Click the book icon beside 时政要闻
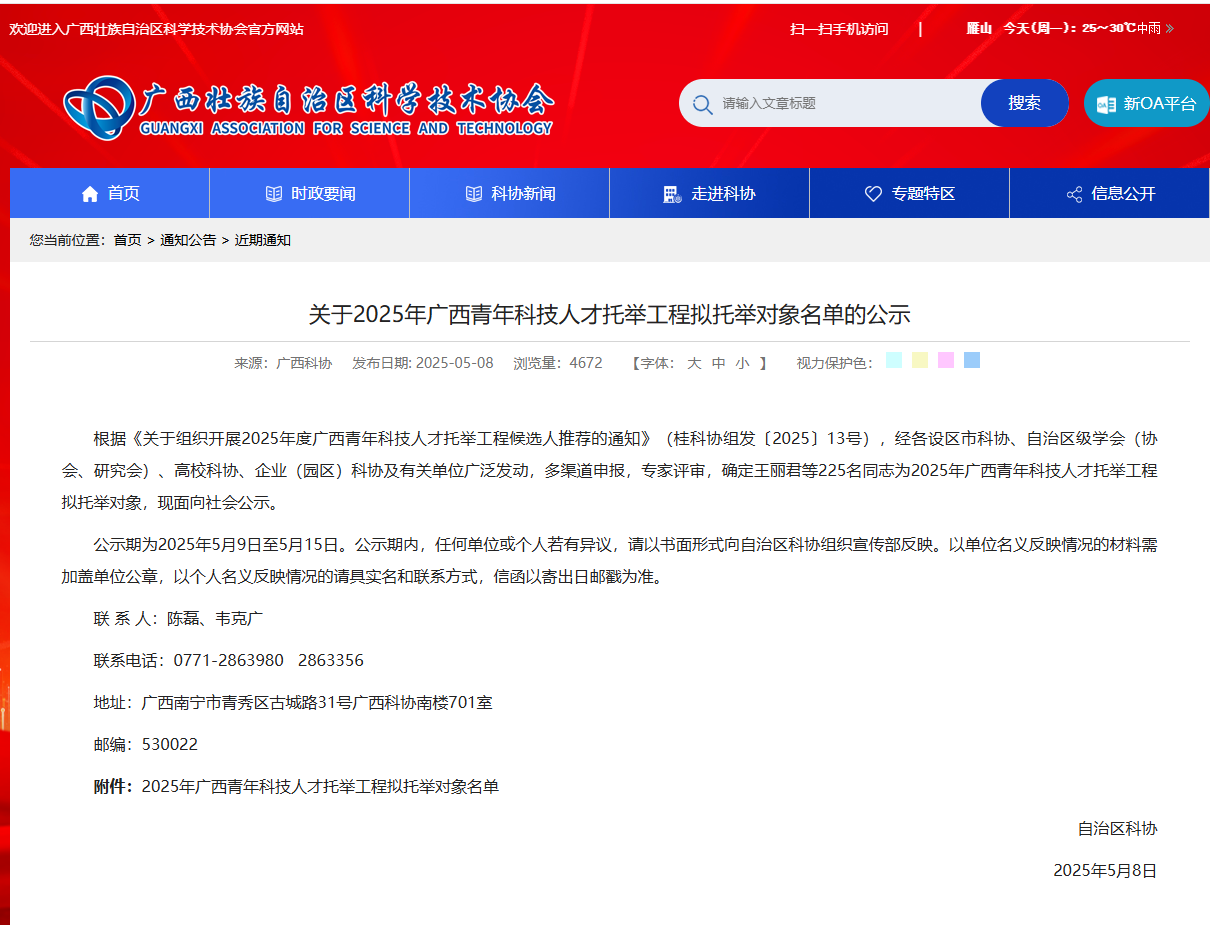The image size is (1210, 925). pyautogui.click(x=274, y=194)
